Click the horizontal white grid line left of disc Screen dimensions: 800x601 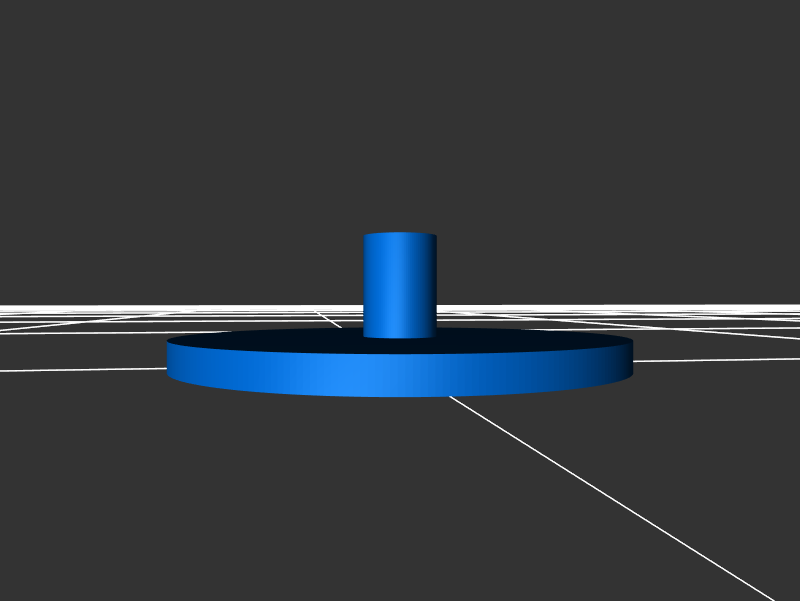pos(80,368)
